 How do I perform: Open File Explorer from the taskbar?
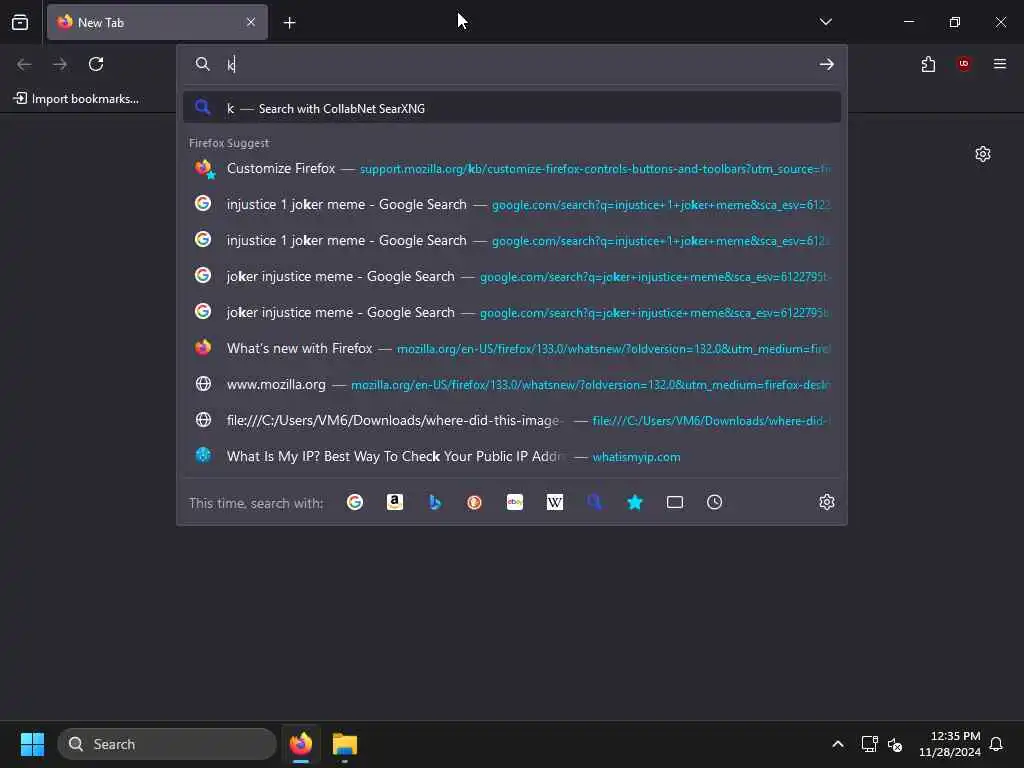345,744
